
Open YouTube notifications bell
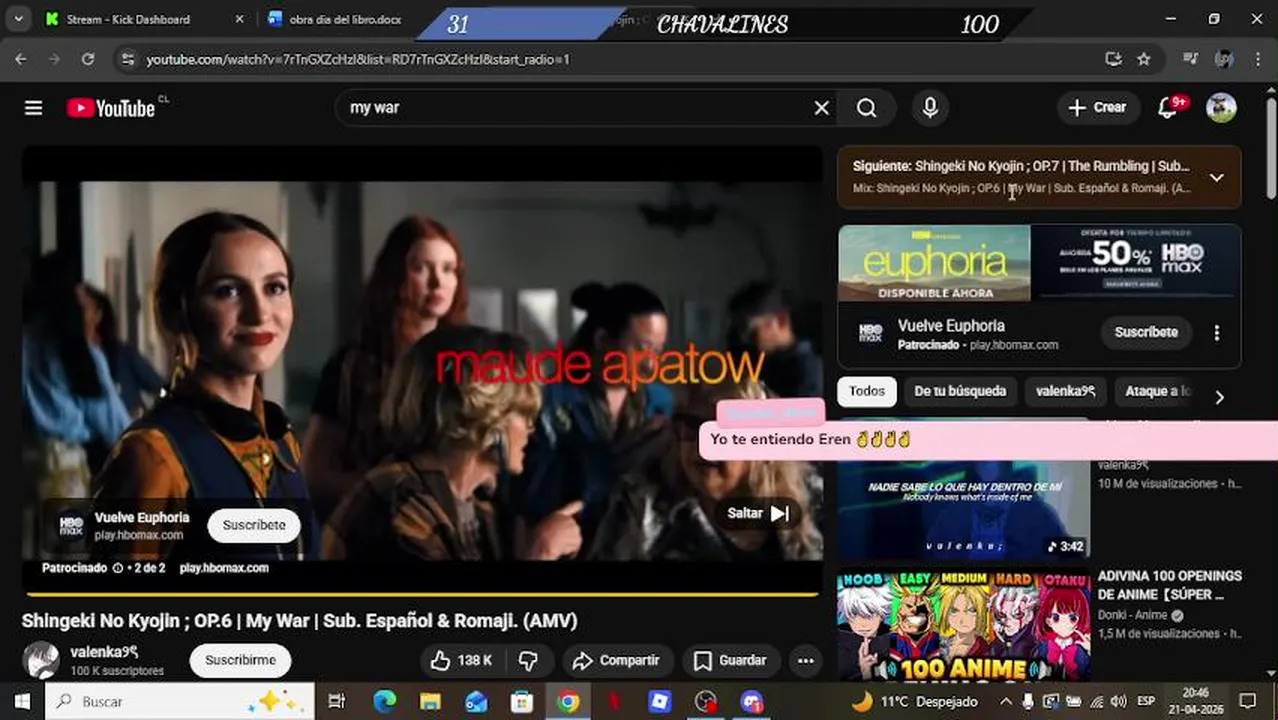pyautogui.click(x=1168, y=107)
